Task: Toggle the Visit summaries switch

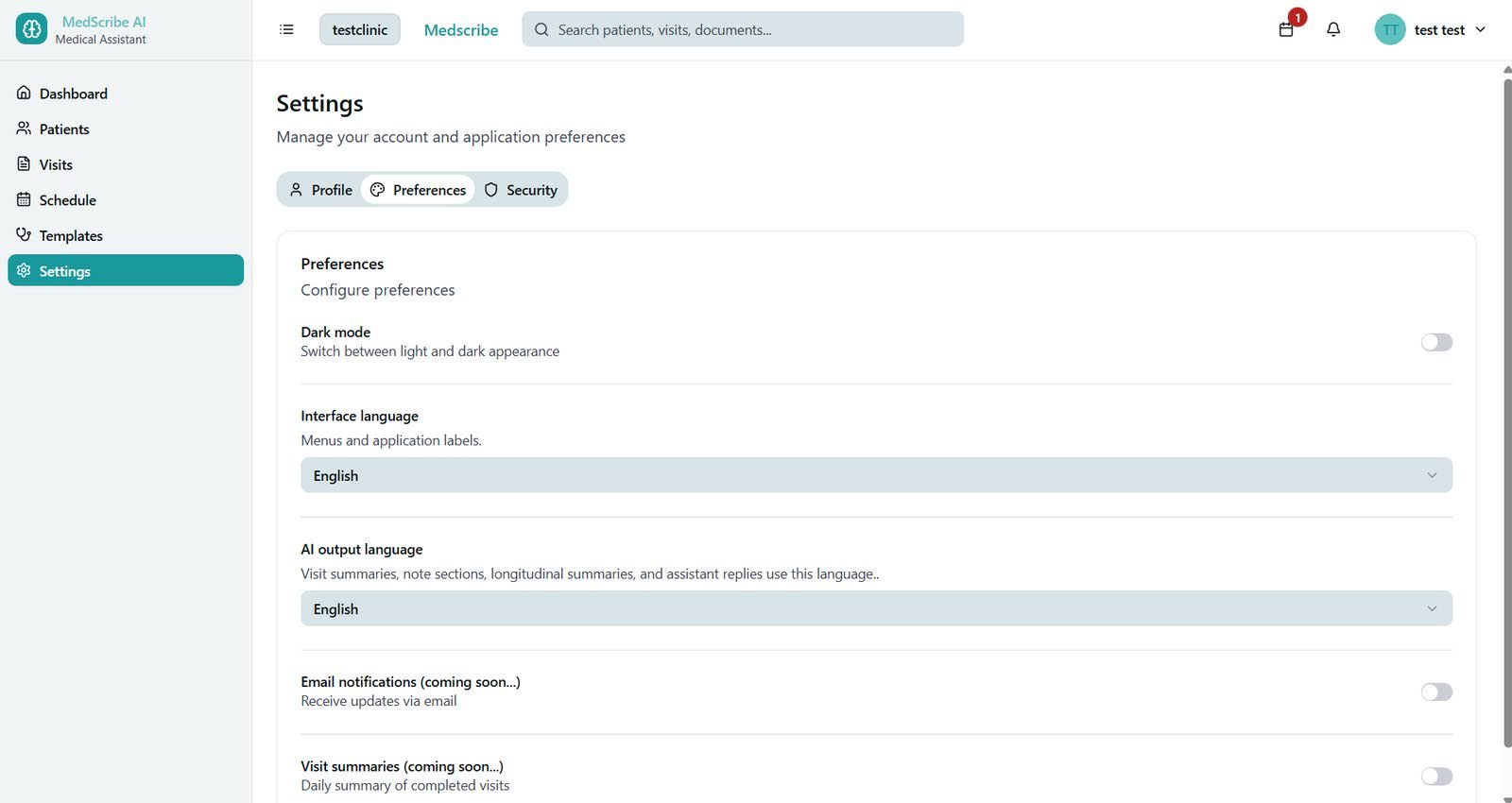Action: click(1436, 776)
